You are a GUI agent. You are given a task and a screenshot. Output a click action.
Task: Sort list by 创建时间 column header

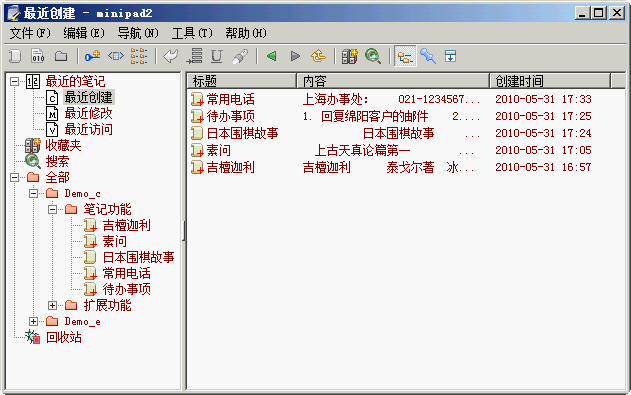coord(550,81)
